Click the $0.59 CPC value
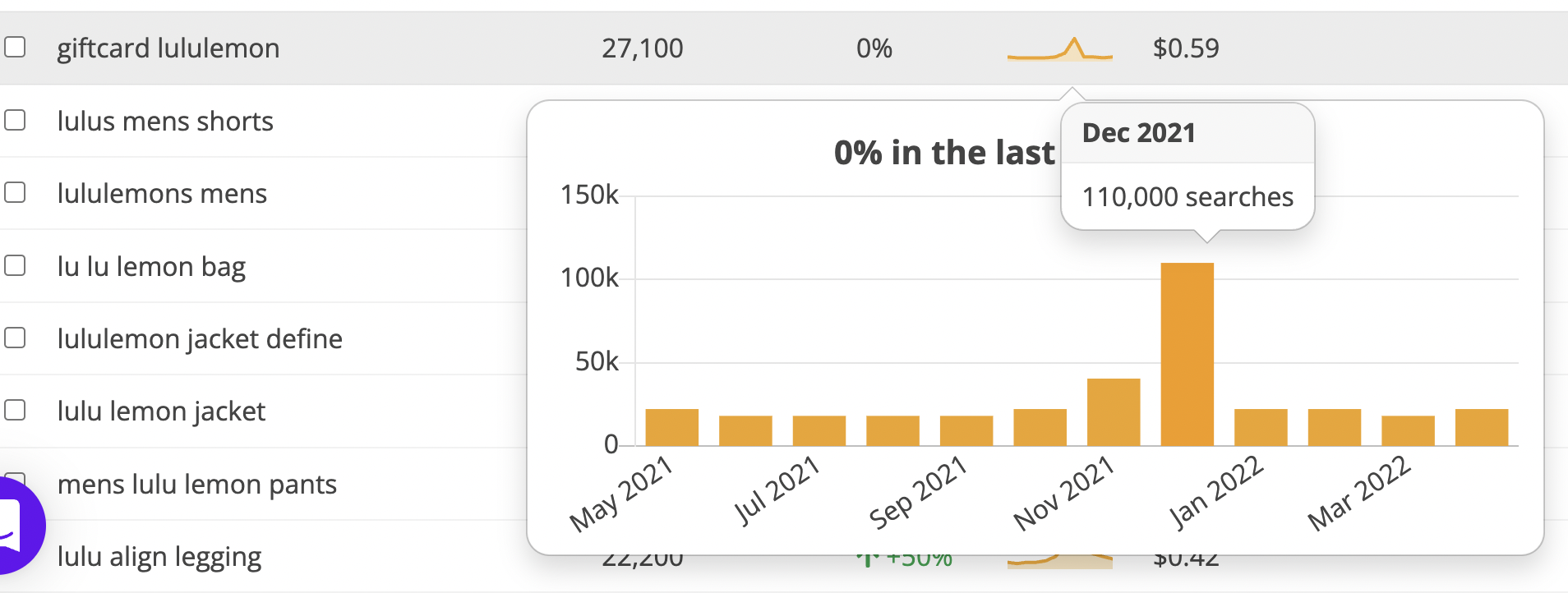Image resolution: width=1568 pixels, height=593 pixels. [x=1187, y=48]
